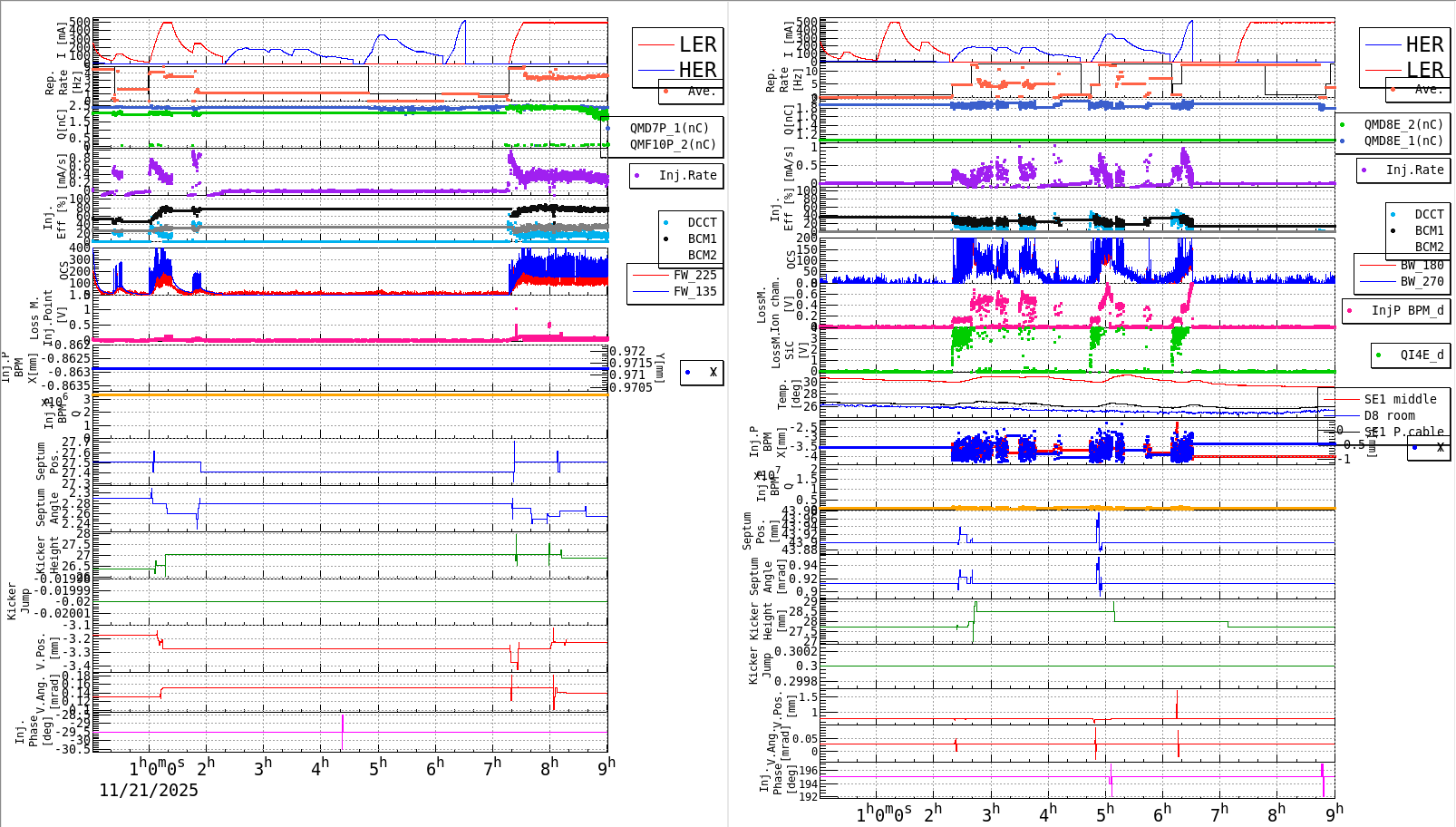Click the D8 room legend text
1456x827 pixels.
tap(1389, 413)
